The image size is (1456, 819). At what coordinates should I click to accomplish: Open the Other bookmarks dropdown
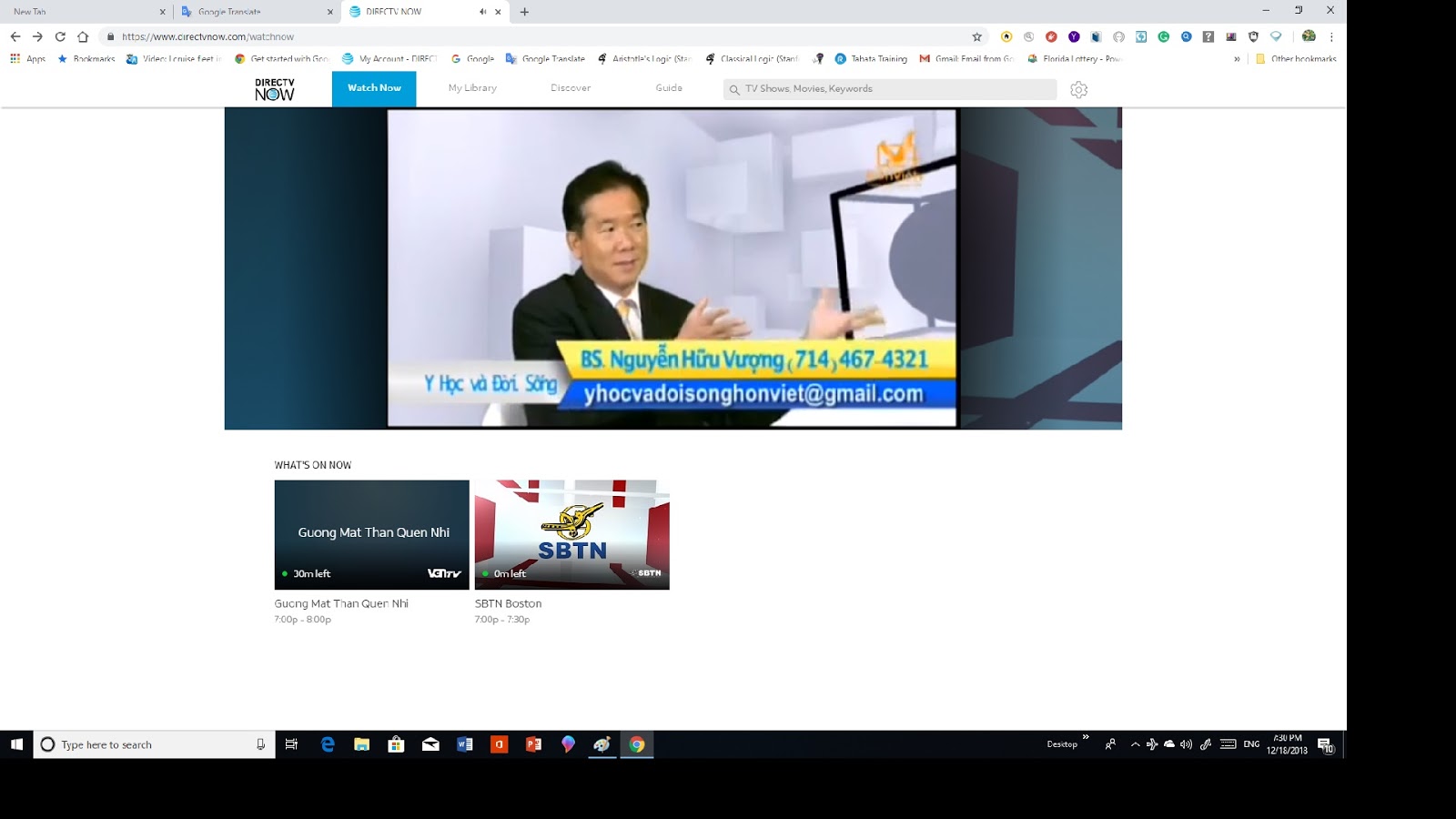(x=1296, y=58)
